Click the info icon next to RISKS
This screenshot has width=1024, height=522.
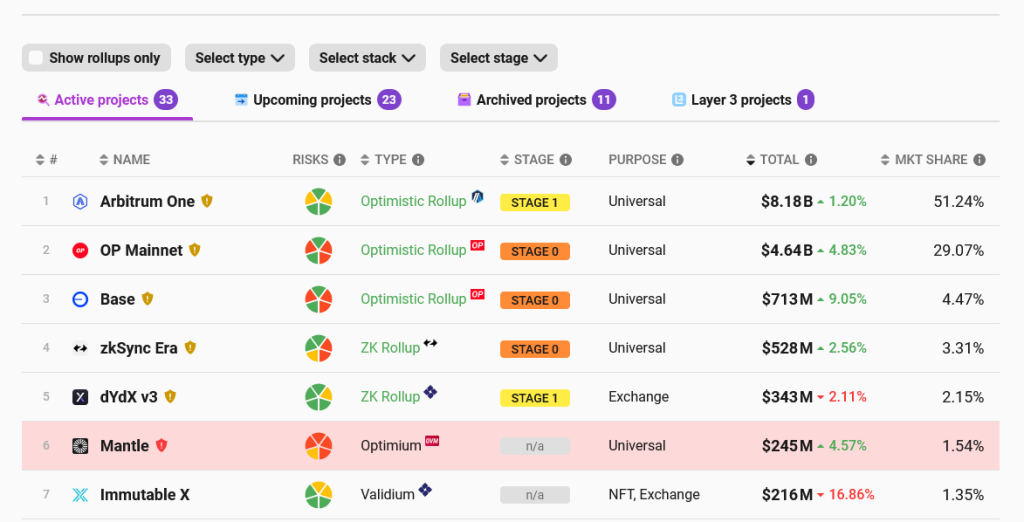point(340,160)
